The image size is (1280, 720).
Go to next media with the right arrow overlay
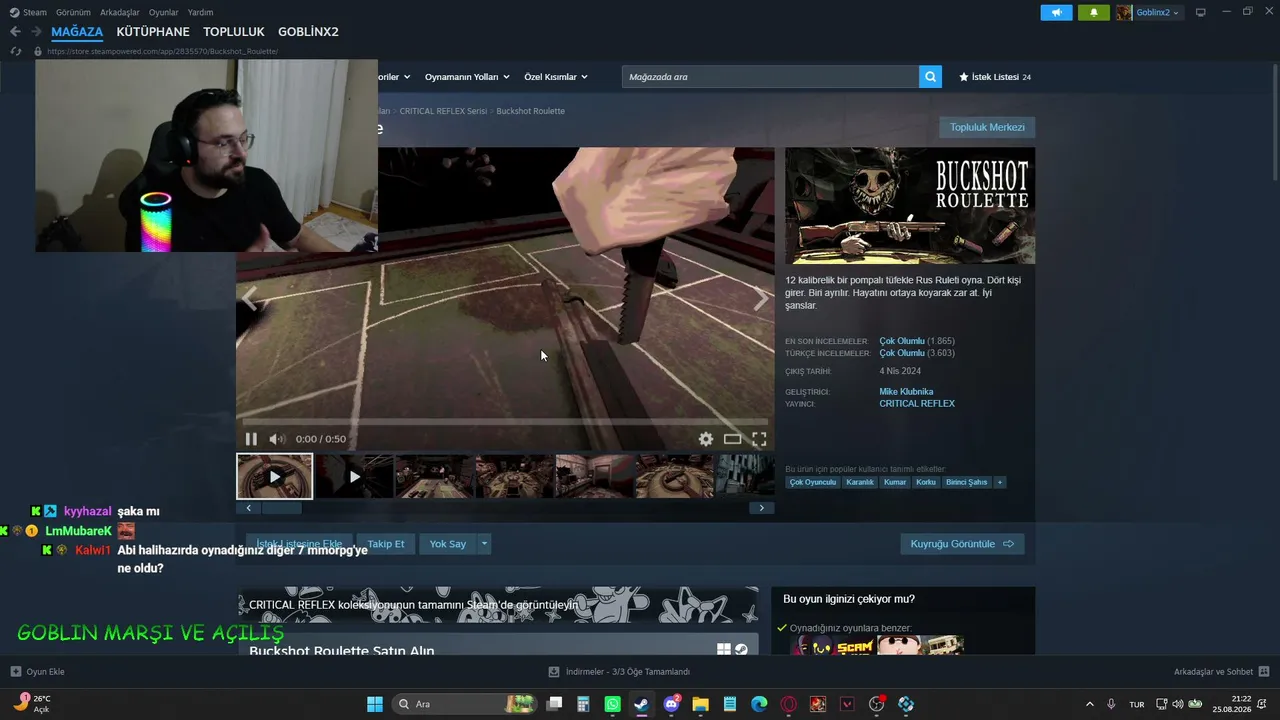tap(761, 299)
